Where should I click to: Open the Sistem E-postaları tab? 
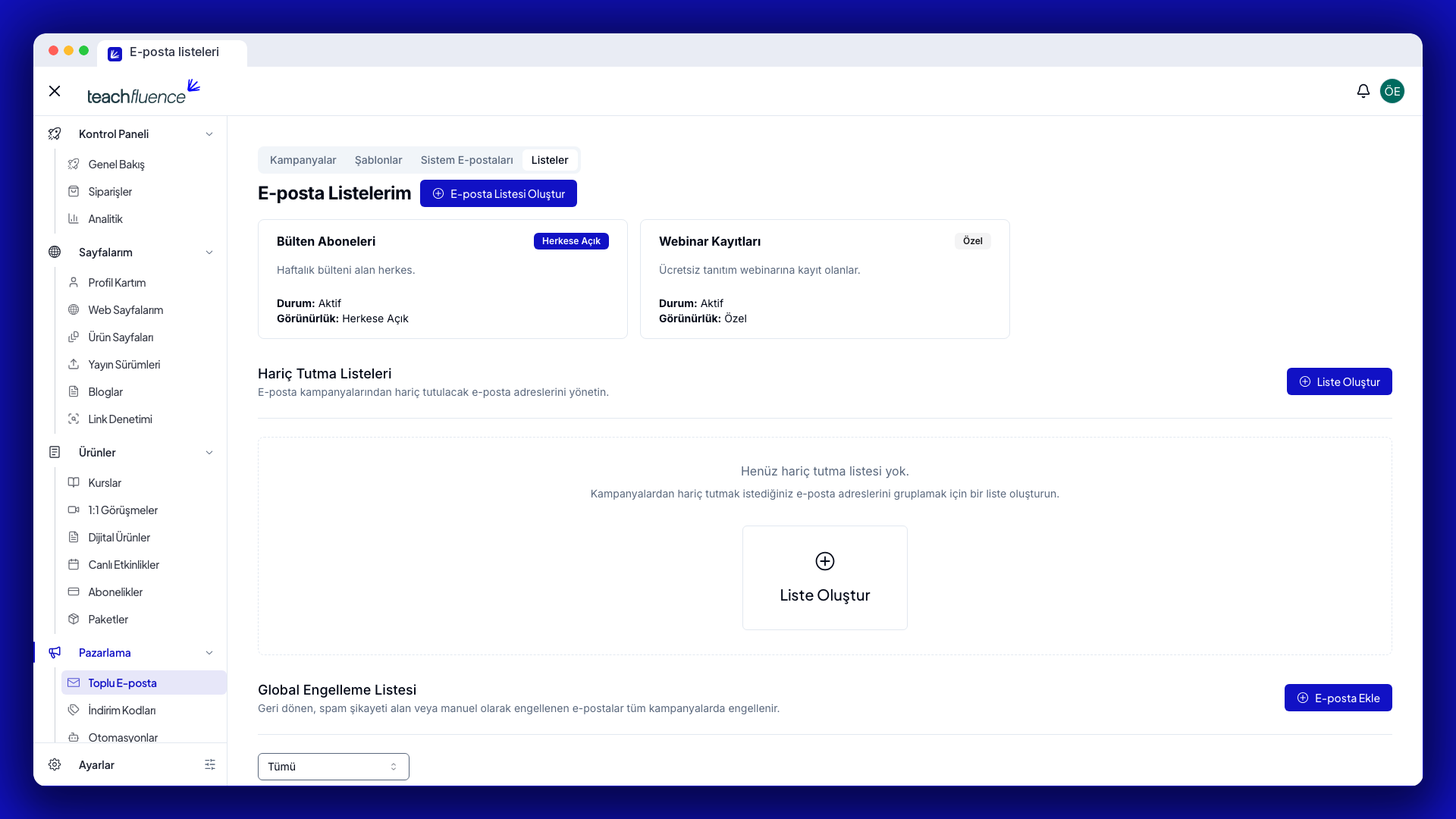click(467, 160)
